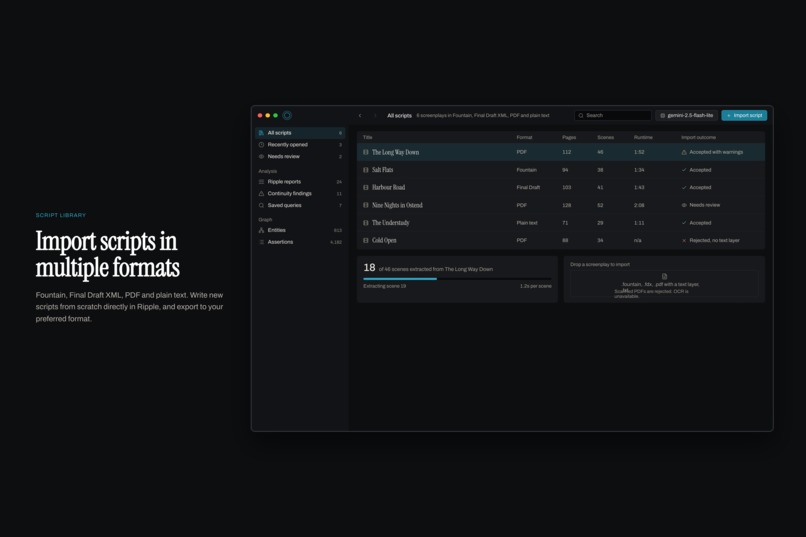Screen dimensions: 806x537
Task: Click the 1:52 runtime value
Action: click(639, 152)
